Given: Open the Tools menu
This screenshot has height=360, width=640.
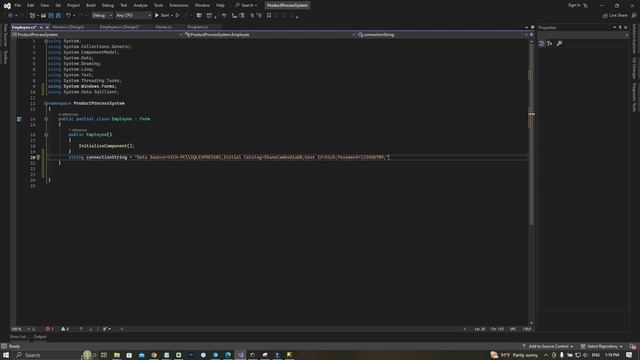Looking at the screenshot, I should pyautogui.click(x=158, y=5).
